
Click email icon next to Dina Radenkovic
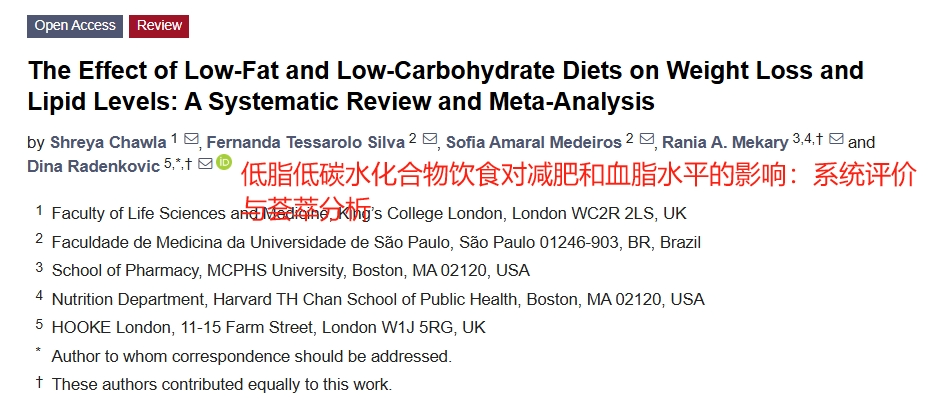(205, 163)
